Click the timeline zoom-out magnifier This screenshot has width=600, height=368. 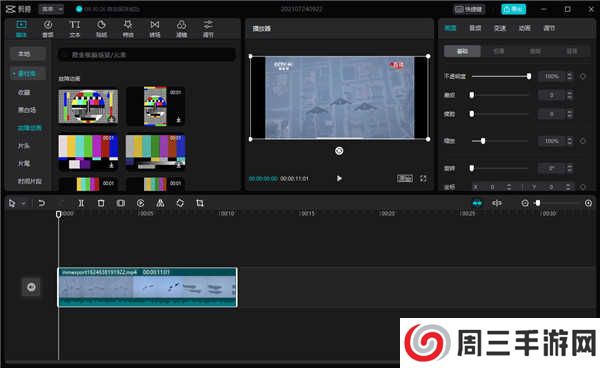(525, 203)
